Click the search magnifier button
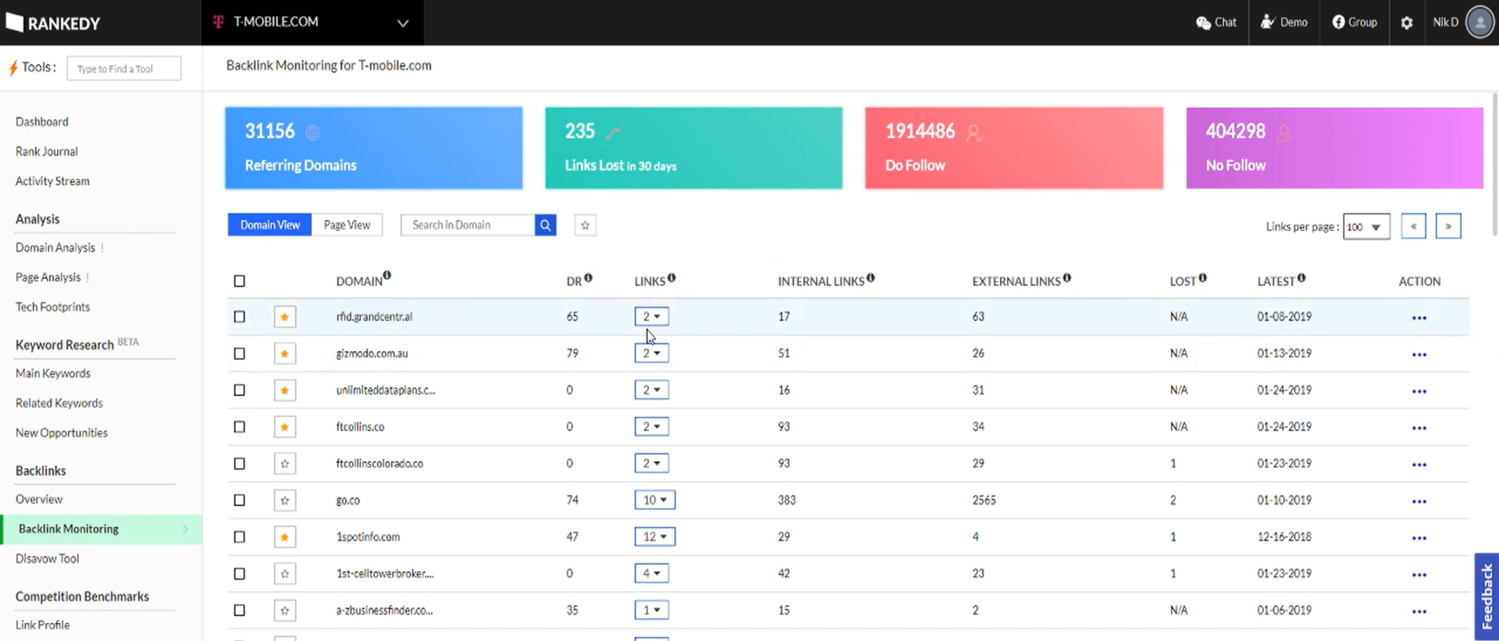 click(546, 225)
